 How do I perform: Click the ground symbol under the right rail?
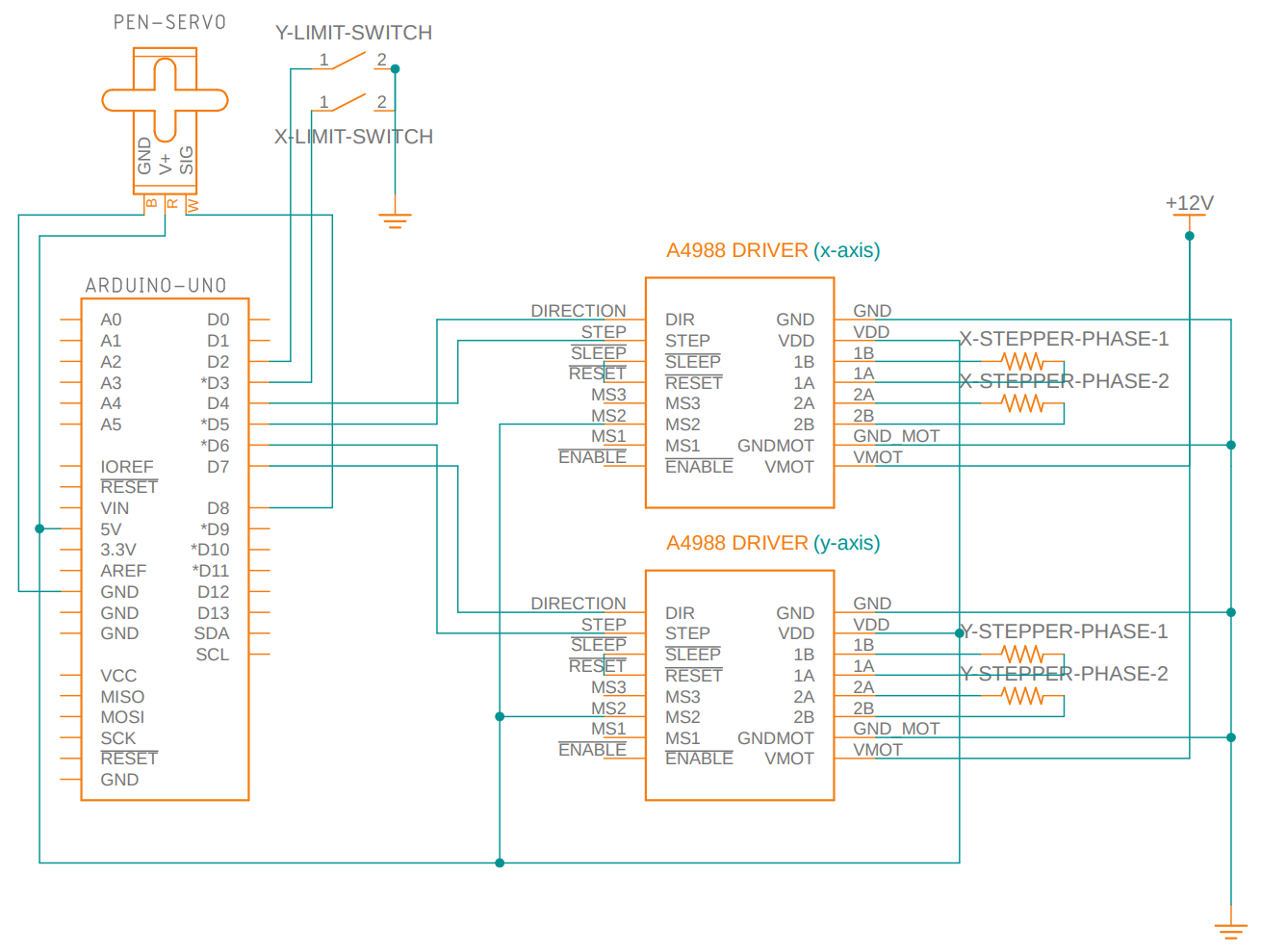(x=1231, y=931)
